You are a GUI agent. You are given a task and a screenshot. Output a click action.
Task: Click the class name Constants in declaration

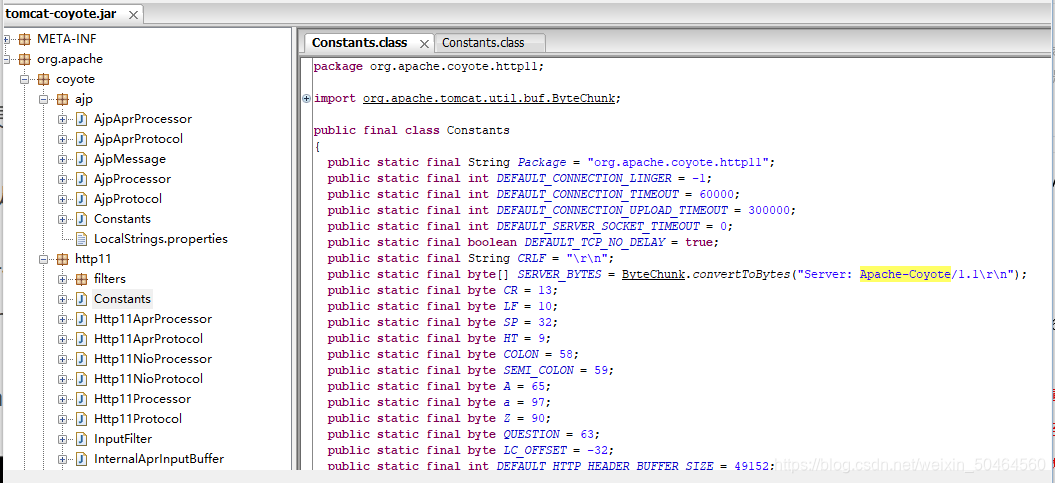point(478,130)
